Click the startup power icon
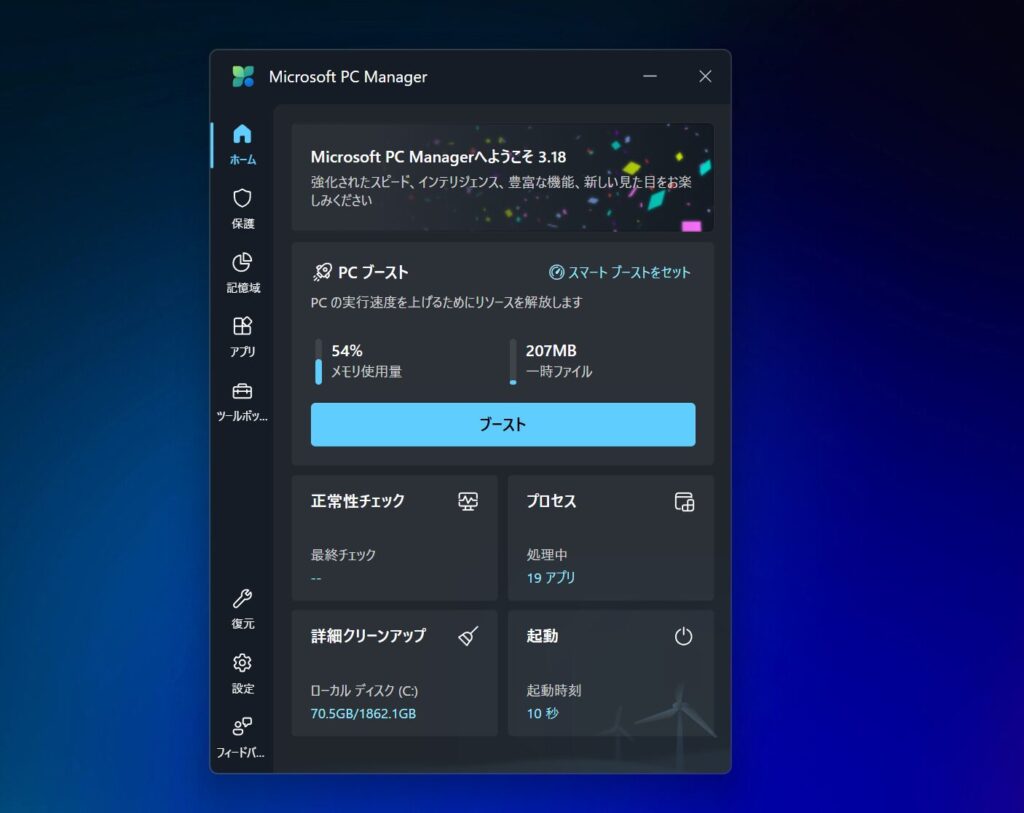The width and height of the screenshot is (1024, 813). click(684, 636)
